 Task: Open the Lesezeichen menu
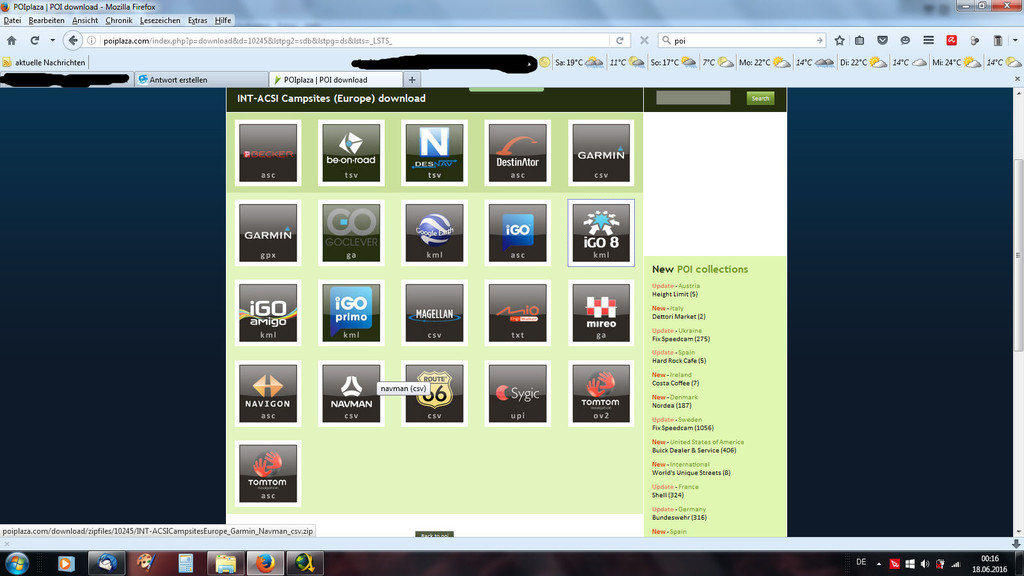click(160, 20)
